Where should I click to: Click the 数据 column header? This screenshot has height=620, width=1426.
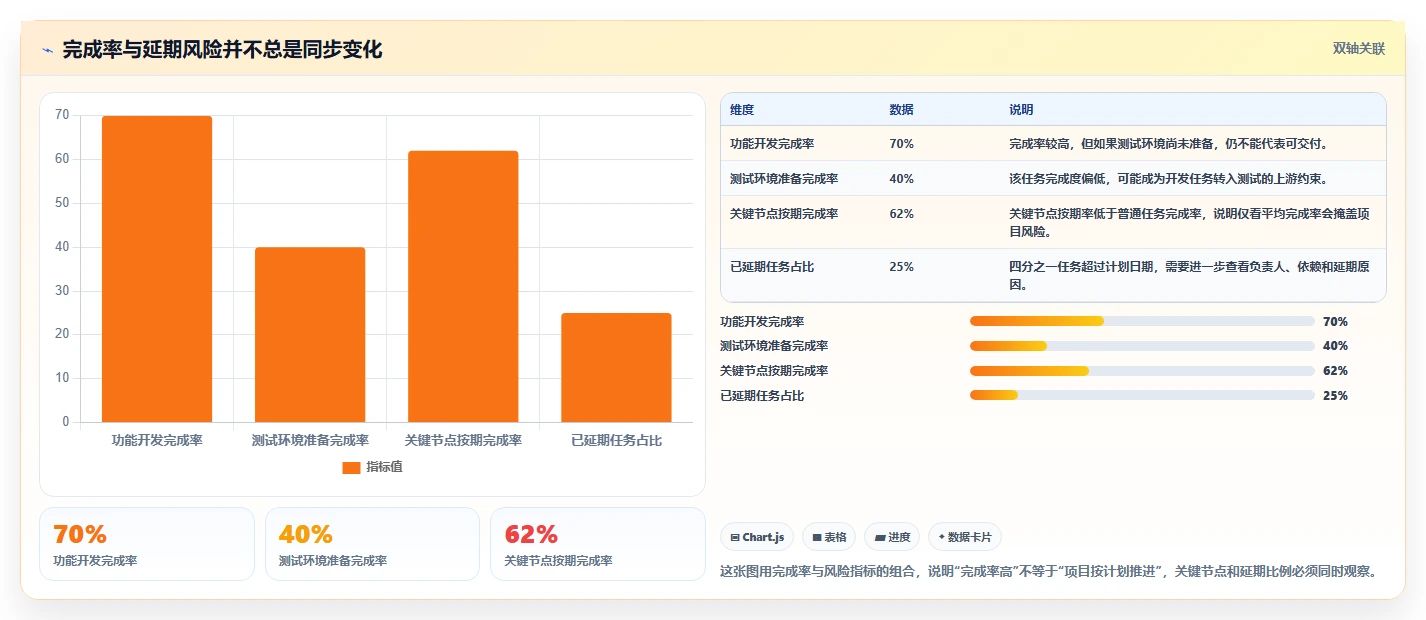pyautogui.click(x=901, y=110)
